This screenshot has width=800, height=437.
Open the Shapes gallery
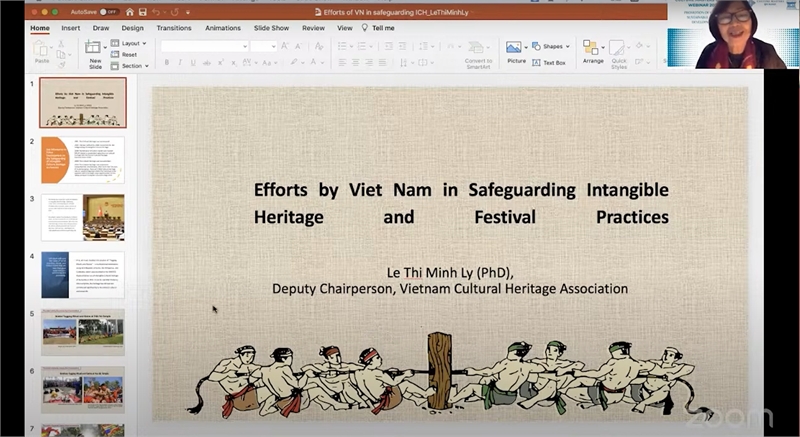(x=551, y=46)
